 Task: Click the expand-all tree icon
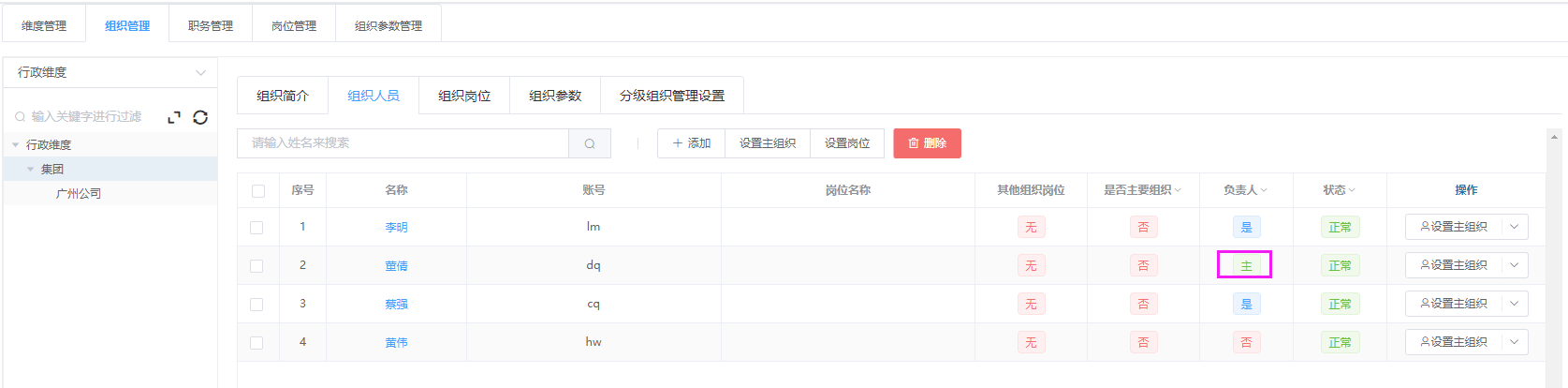(x=173, y=117)
